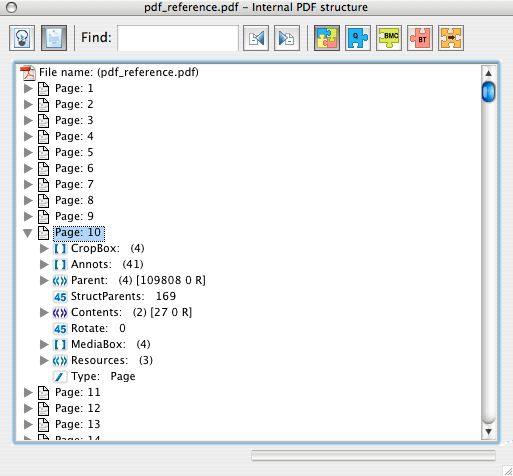513x476 pixels.
Task: Click the green BMC puzzle piece icon
Action: (x=389, y=38)
